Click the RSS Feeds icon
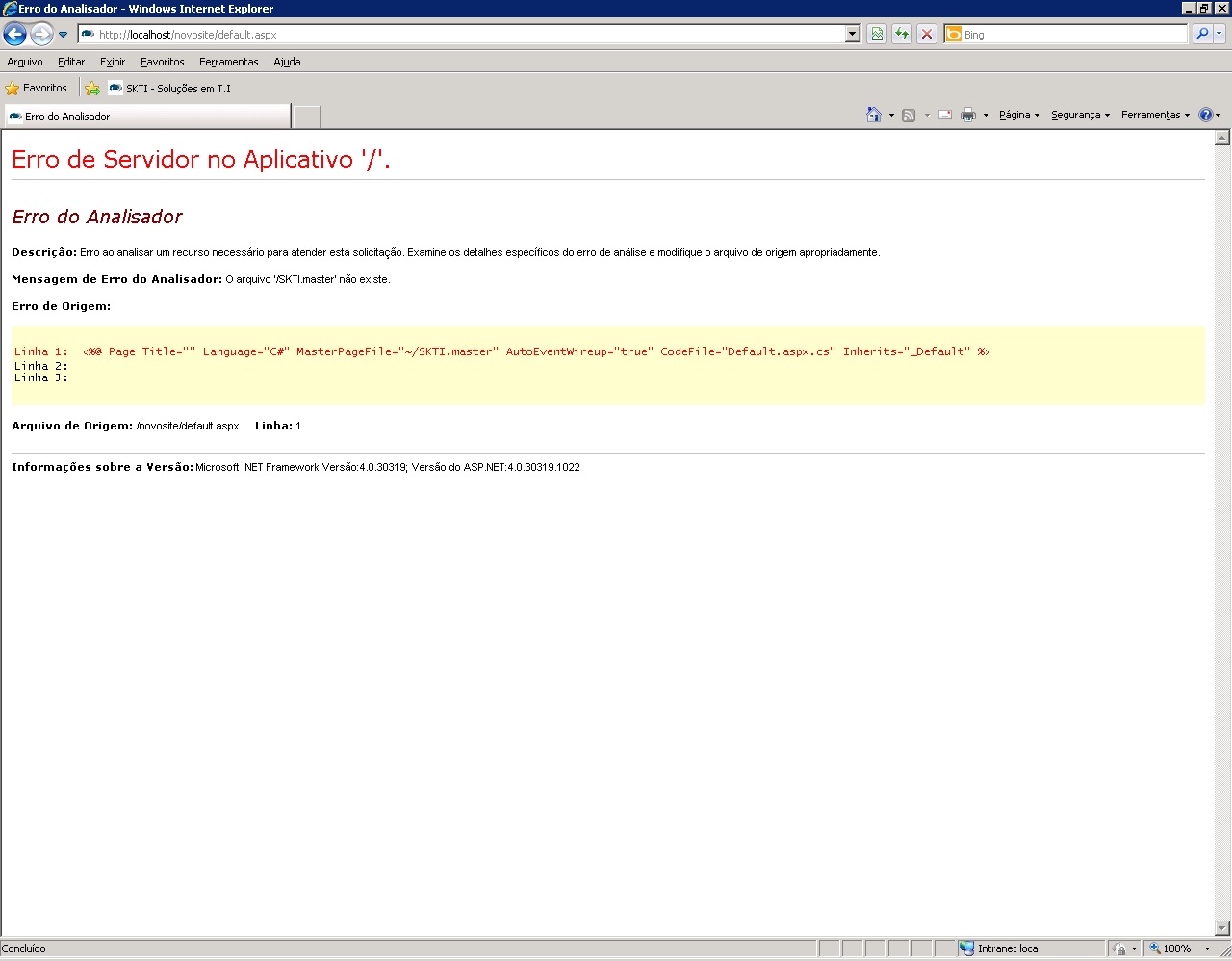 909,116
